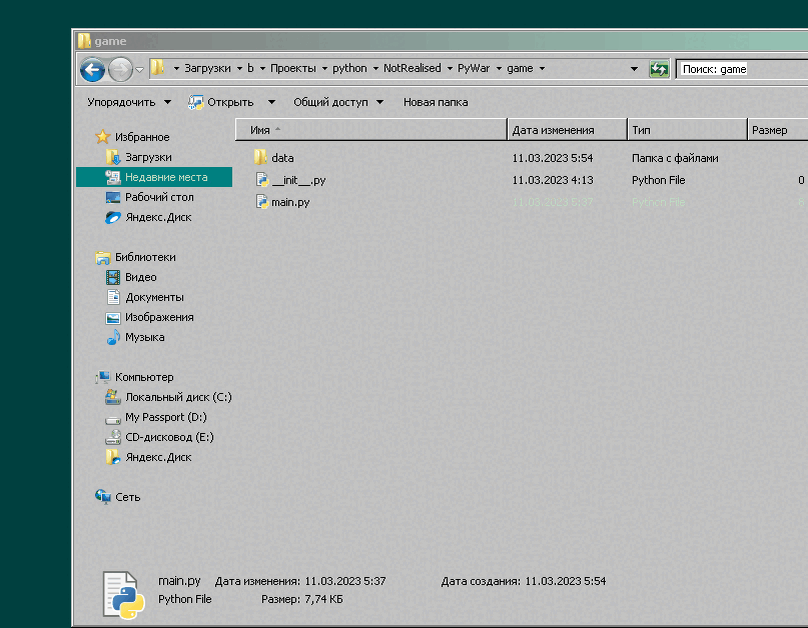
Task: Select the 'data' folder icon
Action: 261,157
